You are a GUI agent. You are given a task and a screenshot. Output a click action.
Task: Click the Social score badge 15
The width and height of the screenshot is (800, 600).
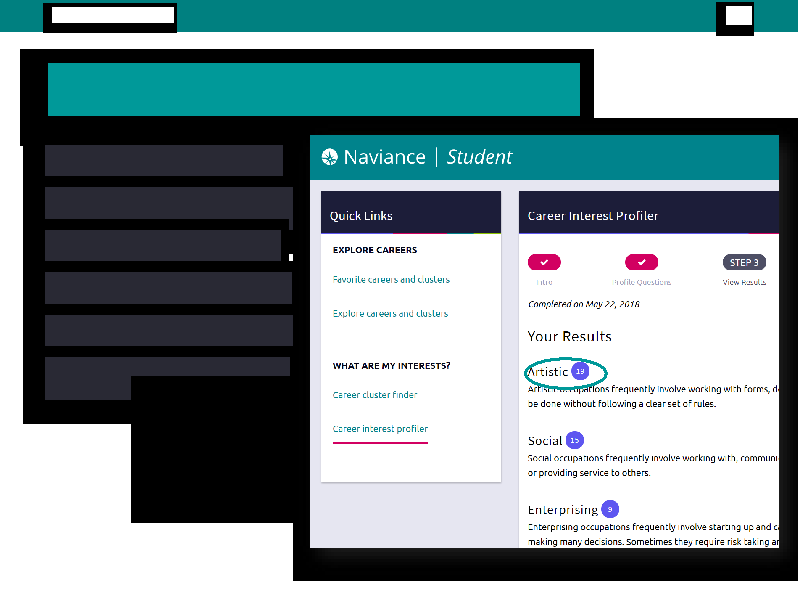(x=575, y=440)
